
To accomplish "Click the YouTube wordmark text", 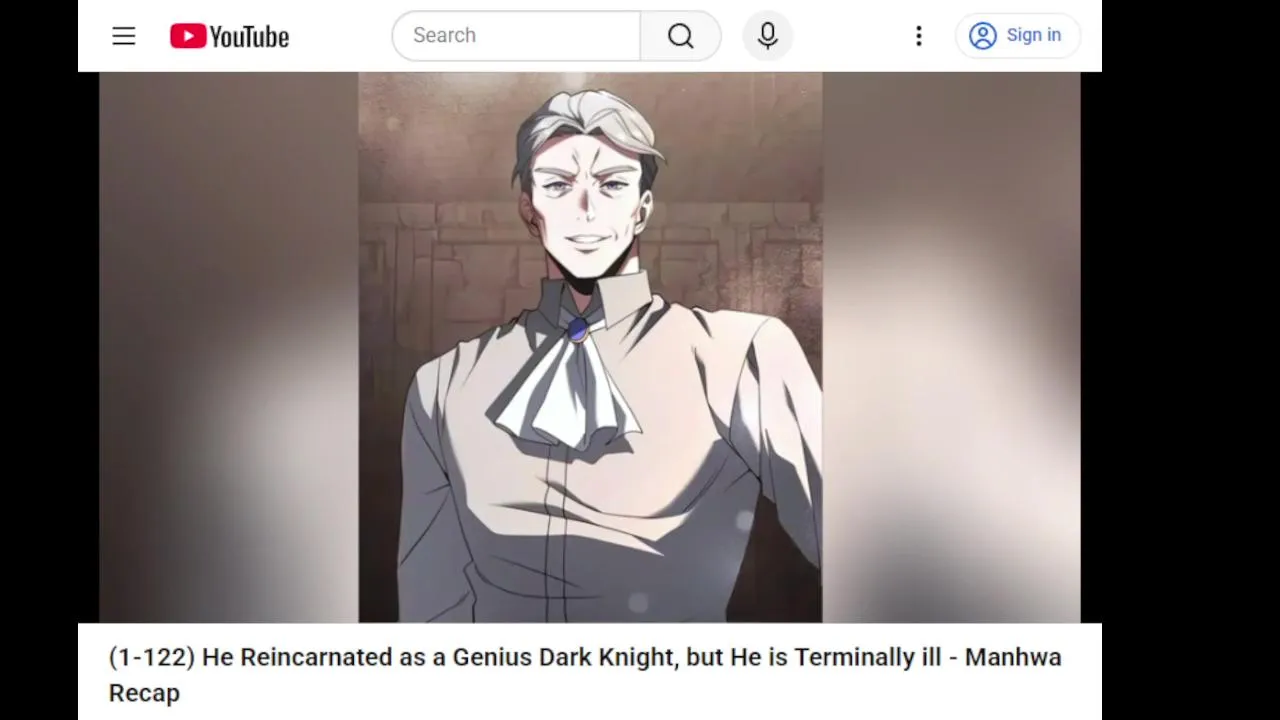I will tap(249, 37).
